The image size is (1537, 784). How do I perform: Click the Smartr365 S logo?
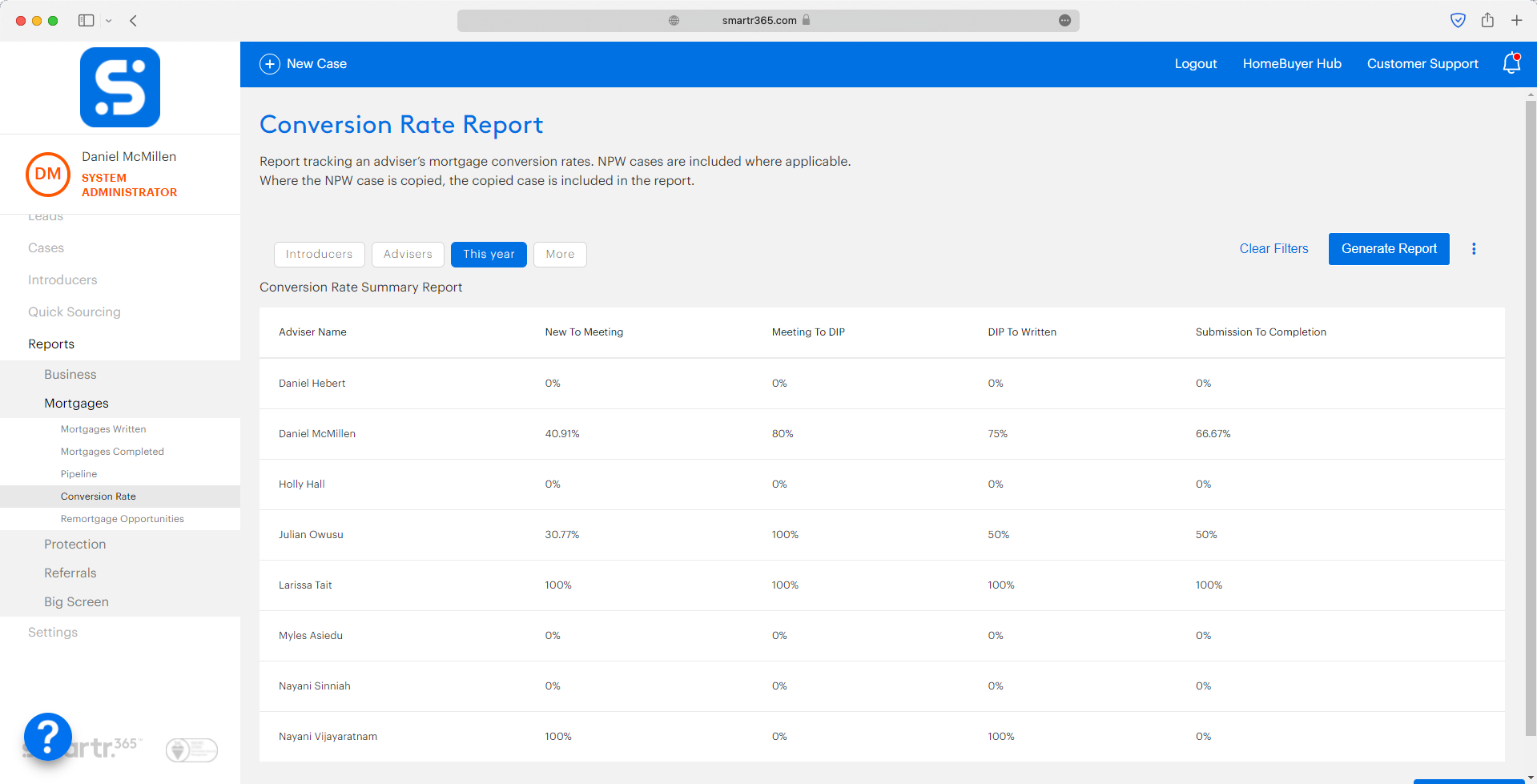(x=120, y=87)
